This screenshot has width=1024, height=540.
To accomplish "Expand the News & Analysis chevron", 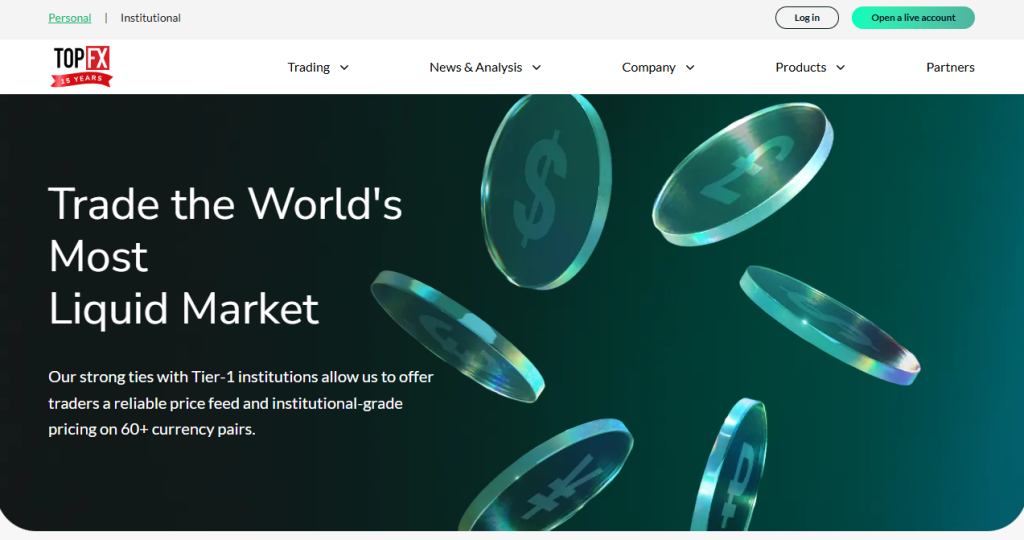I will [x=536, y=68].
